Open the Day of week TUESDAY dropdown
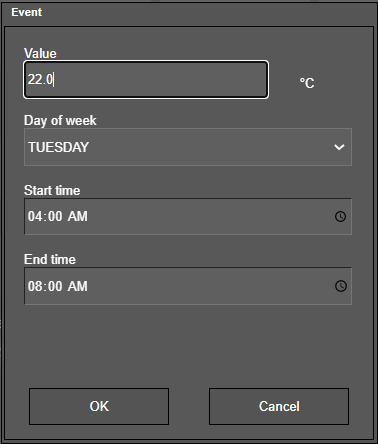The height and width of the screenshot is (444, 378). 188,147
